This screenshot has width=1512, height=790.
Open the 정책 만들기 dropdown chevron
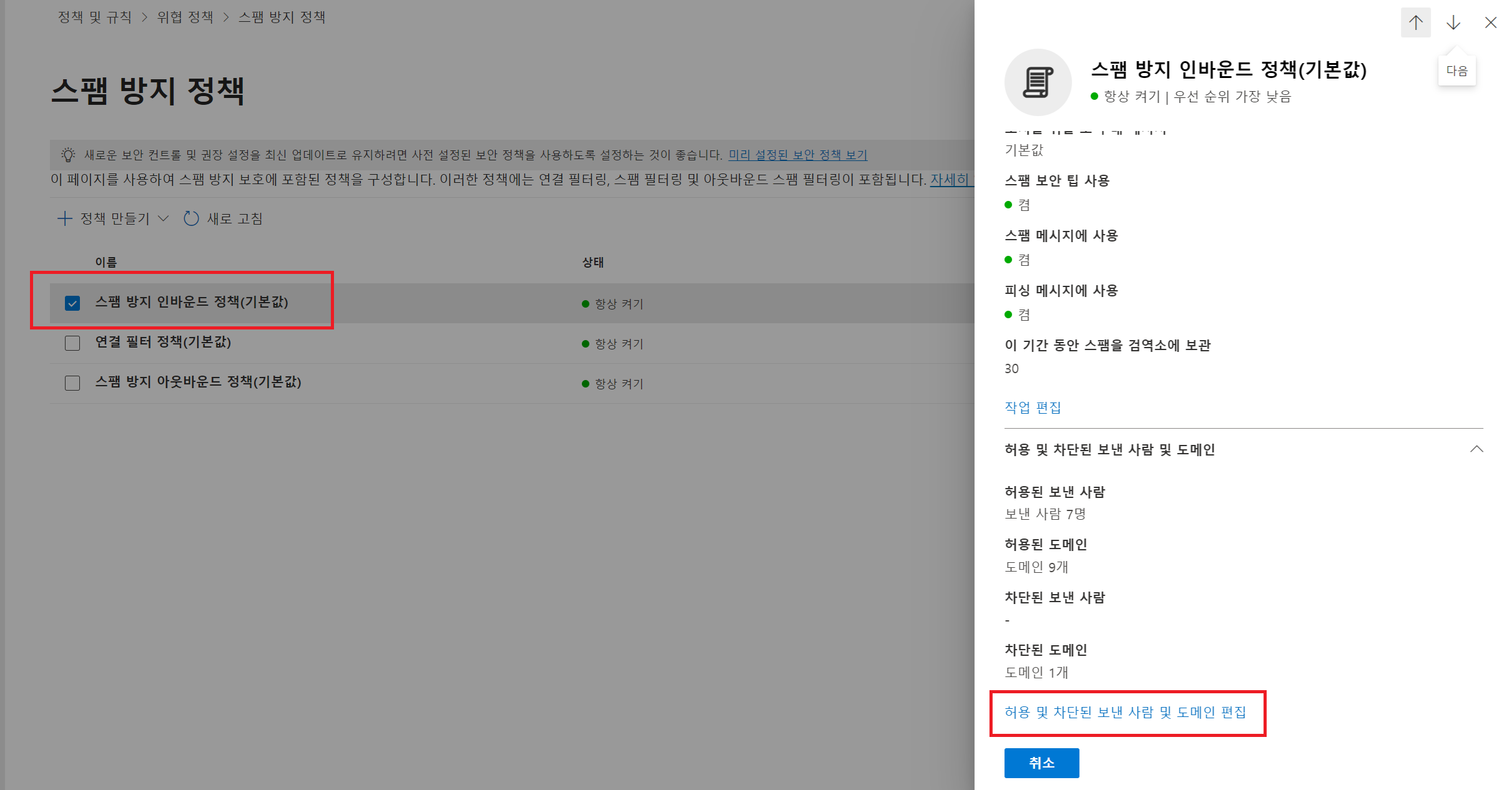tap(164, 218)
